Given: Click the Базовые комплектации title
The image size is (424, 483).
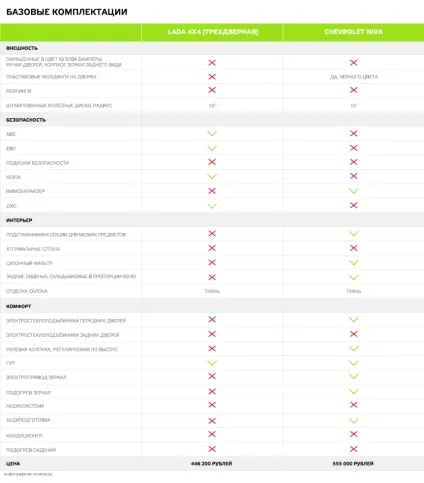Looking at the screenshot, I should [67, 12].
